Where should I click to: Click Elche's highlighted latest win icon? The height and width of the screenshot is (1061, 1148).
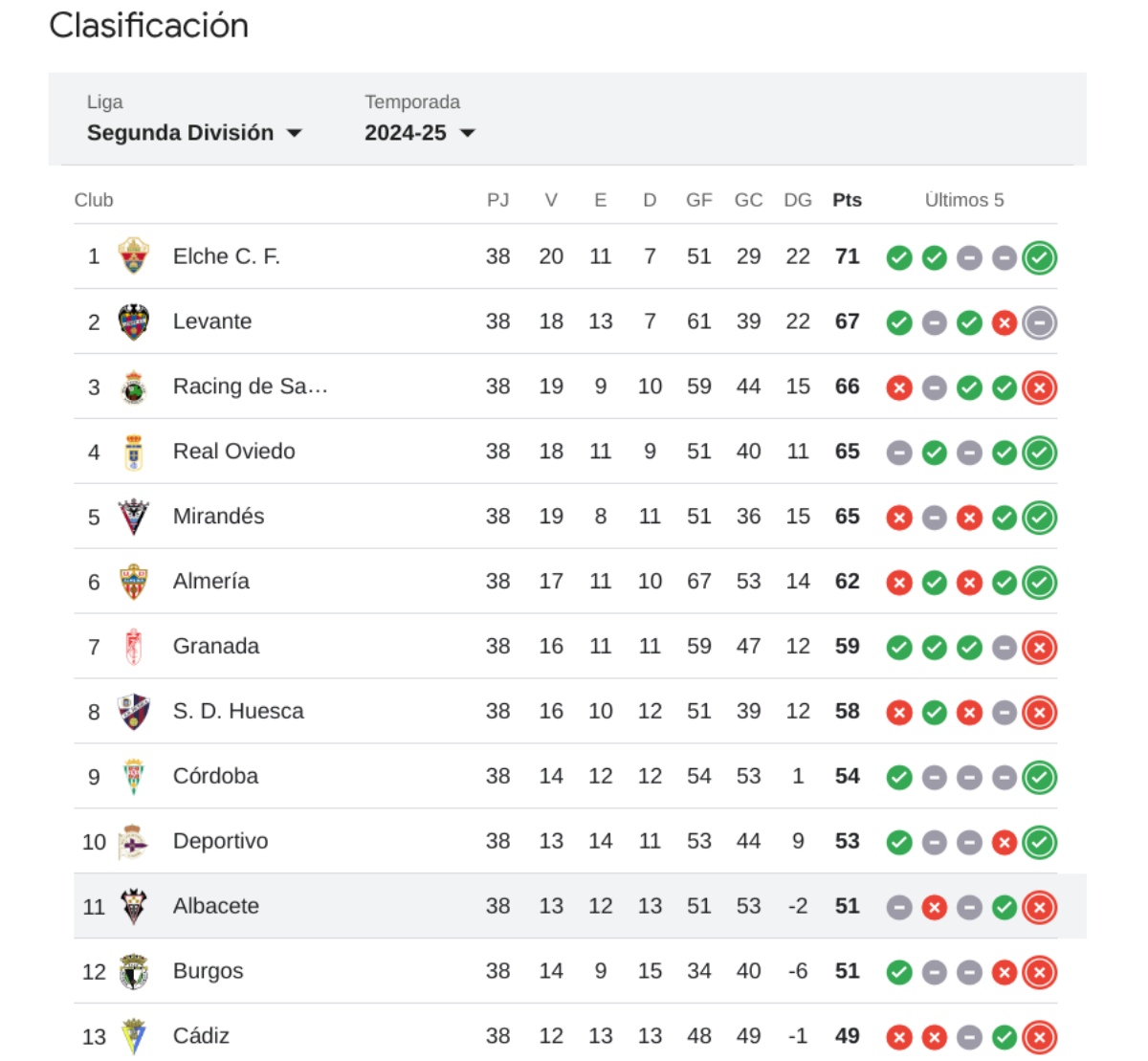click(x=1040, y=257)
